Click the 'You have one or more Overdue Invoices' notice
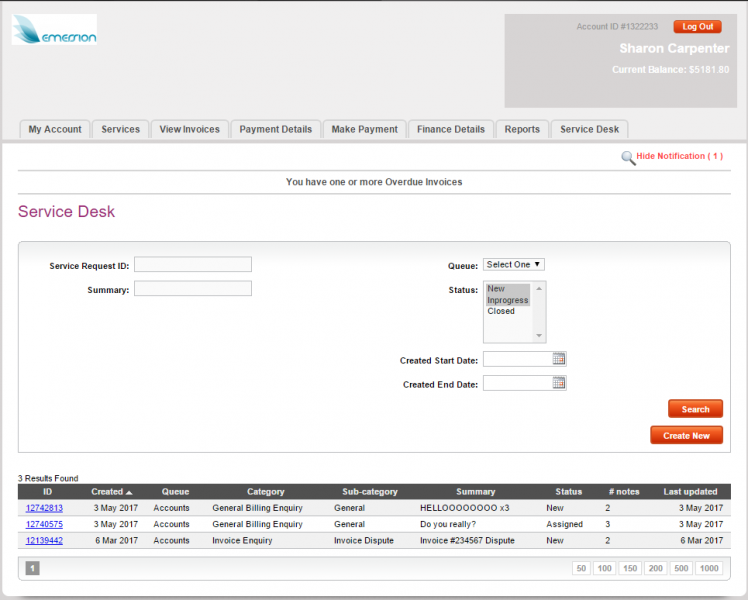This screenshot has height=600, width=748. click(x=374, y=182)
